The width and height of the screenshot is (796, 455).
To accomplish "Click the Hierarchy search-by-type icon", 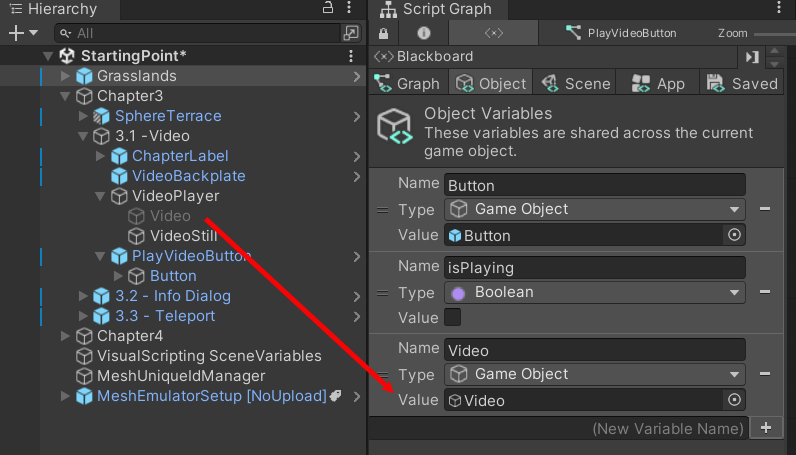I will click(x=351, y=34).
